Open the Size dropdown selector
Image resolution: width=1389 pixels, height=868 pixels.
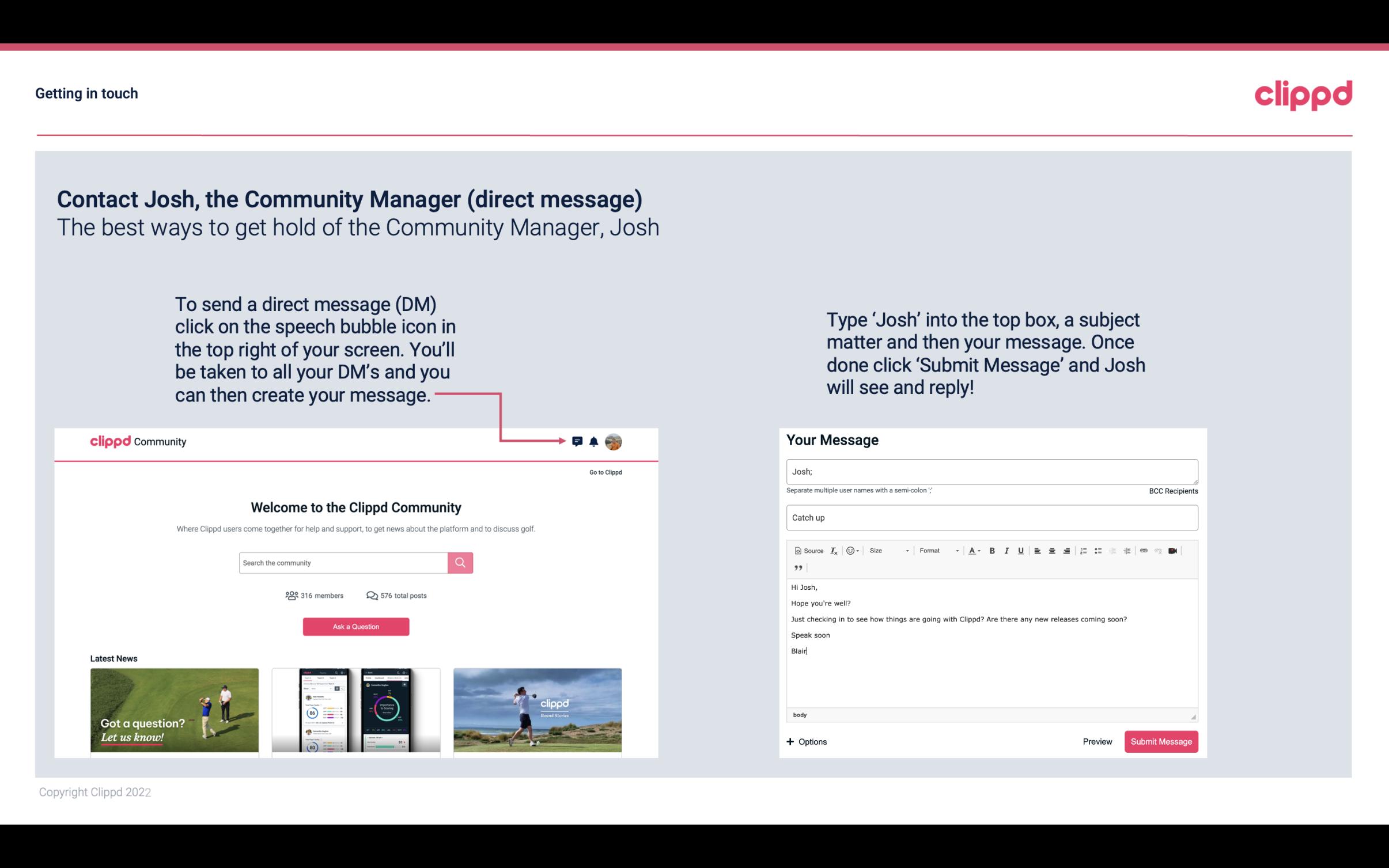click(887, 550)
